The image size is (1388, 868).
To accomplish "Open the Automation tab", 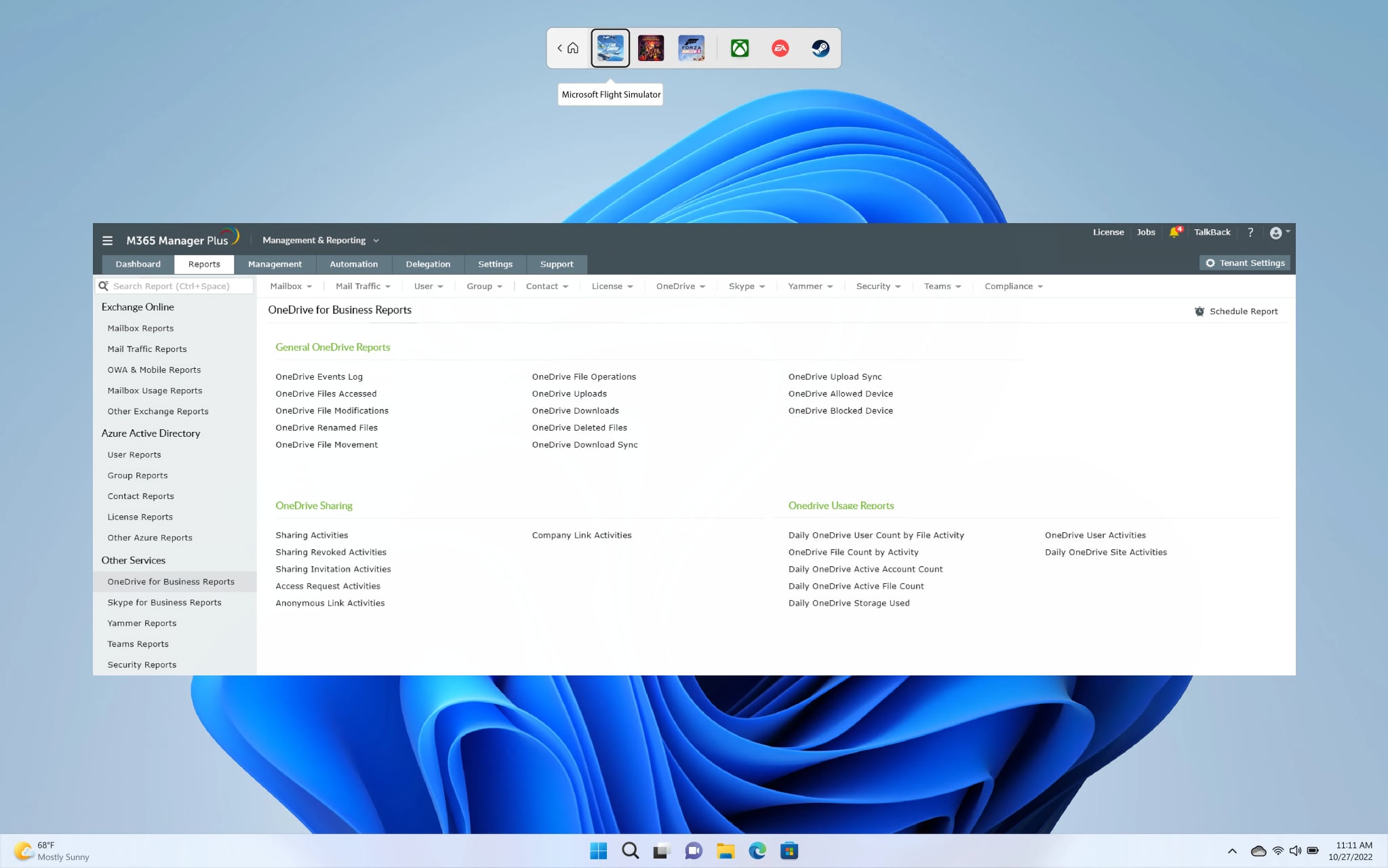I will point(353,264).
